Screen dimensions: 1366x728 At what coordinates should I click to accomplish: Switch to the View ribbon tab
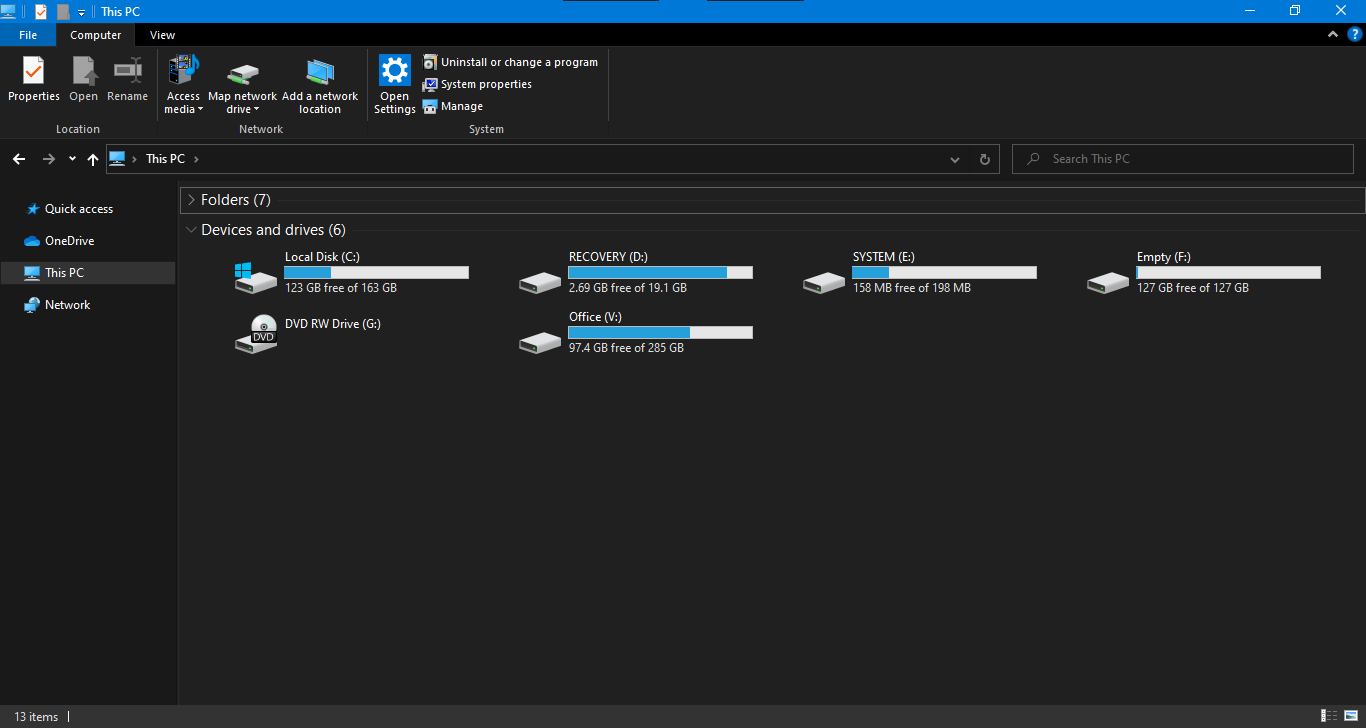[163, 35]
